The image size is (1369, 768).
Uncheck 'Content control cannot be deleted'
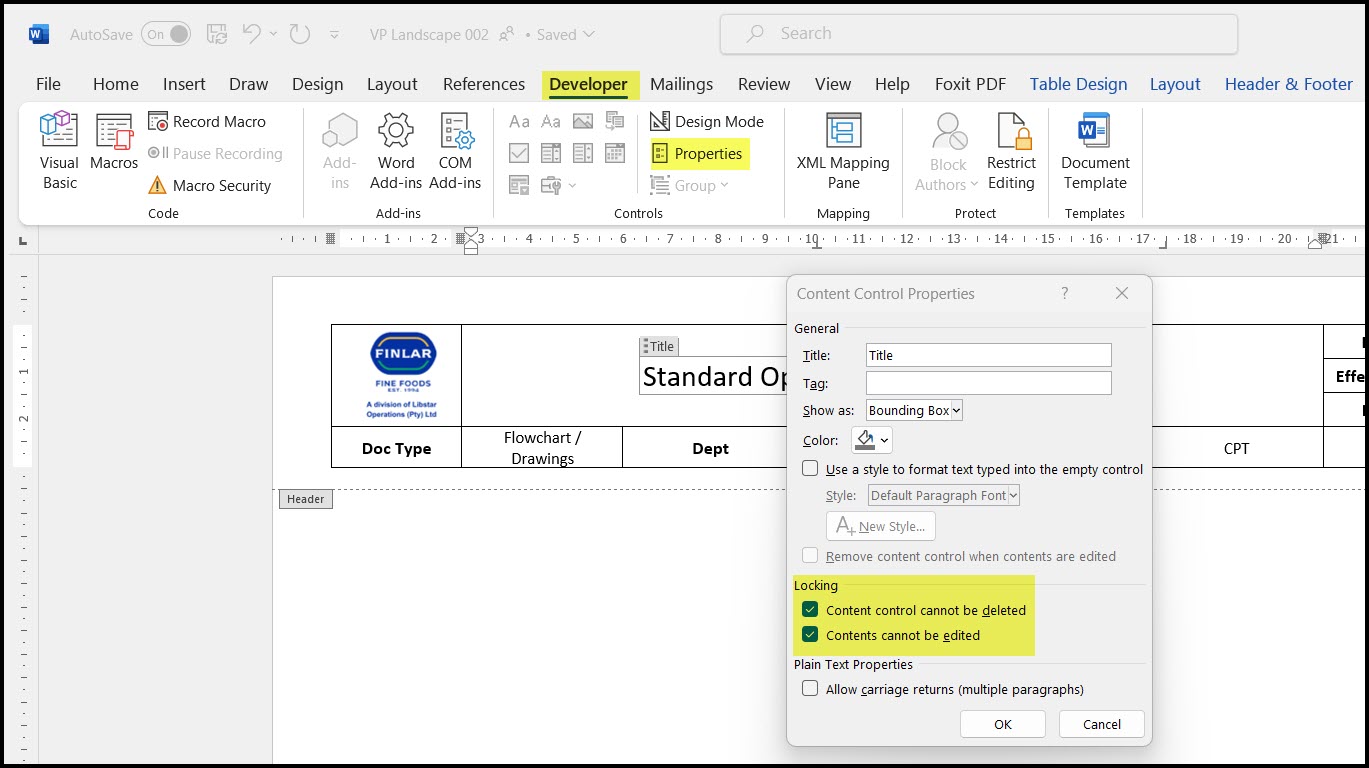[x=810, y=610]
